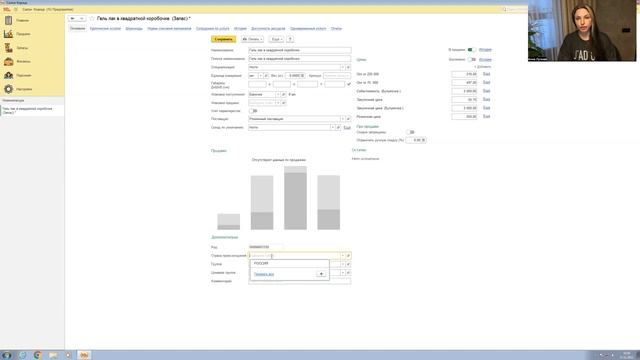
Task: Expand the Страна происхождения dropdown arrow
Action: pyautogui.click(x=342, y=256)
